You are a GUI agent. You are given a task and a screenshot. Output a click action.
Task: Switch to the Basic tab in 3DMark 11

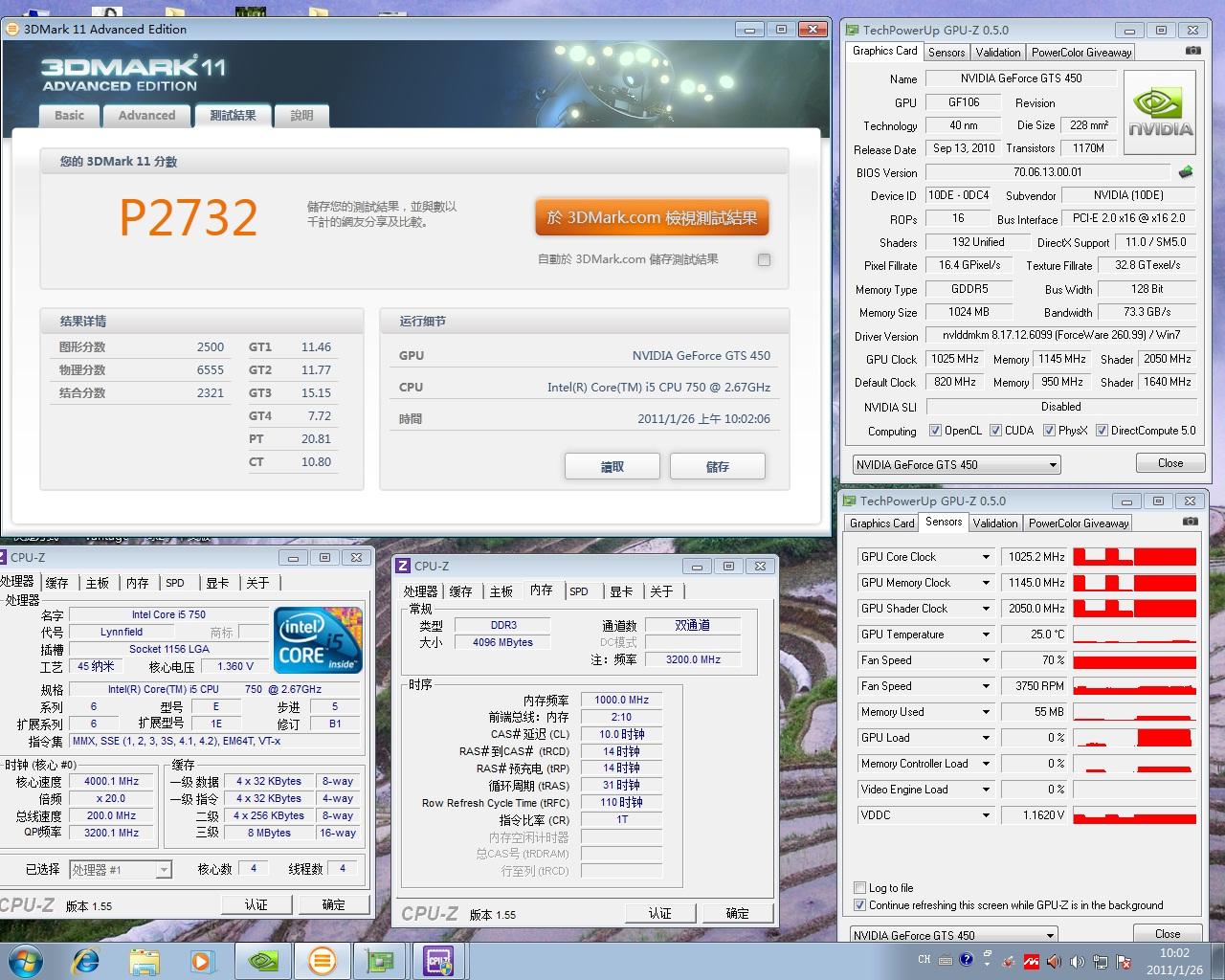click(69, 116)
